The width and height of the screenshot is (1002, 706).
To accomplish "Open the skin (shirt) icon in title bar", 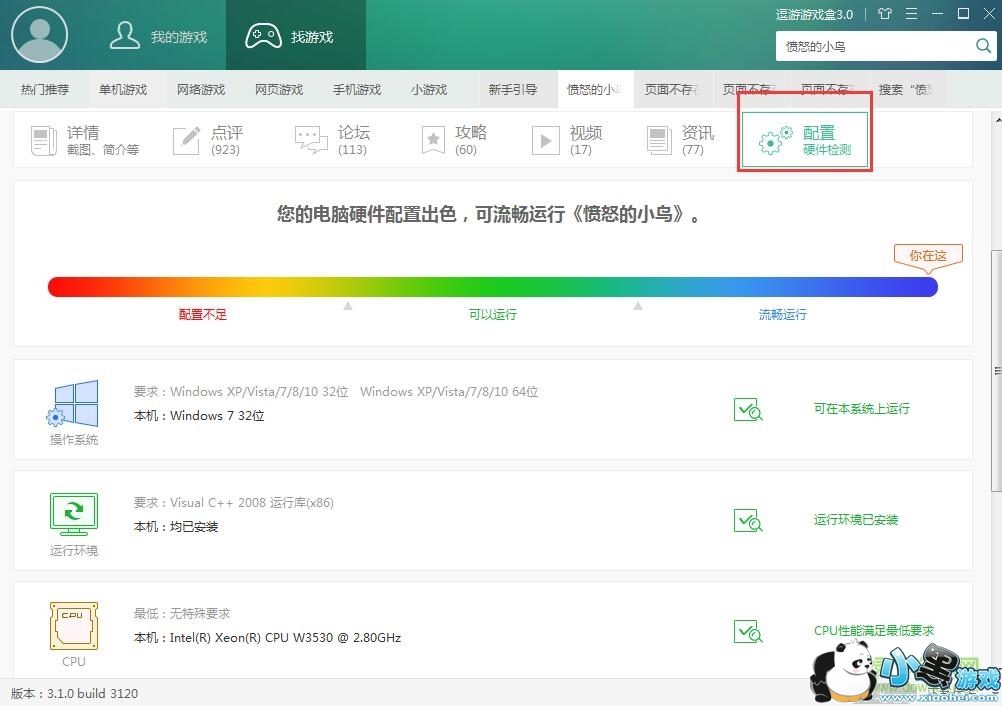I will (884, 14).
